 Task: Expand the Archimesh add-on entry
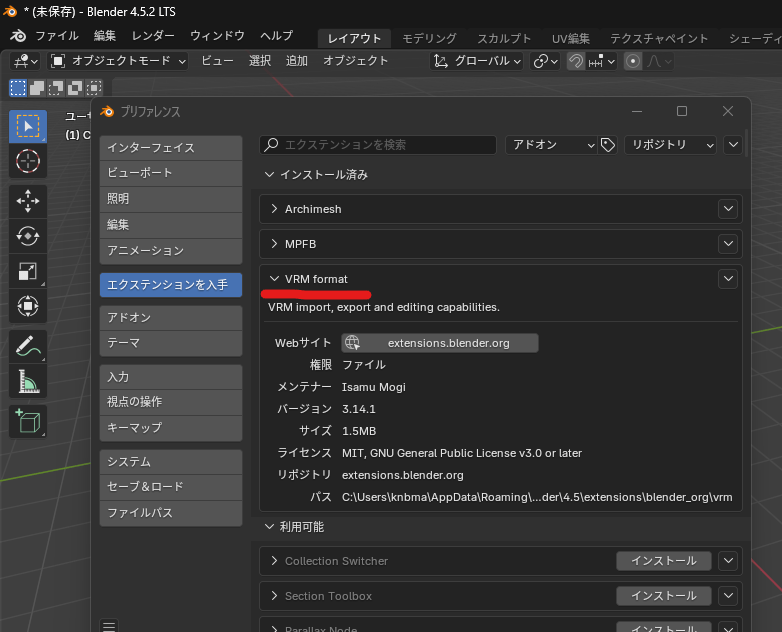coord(275,209)
